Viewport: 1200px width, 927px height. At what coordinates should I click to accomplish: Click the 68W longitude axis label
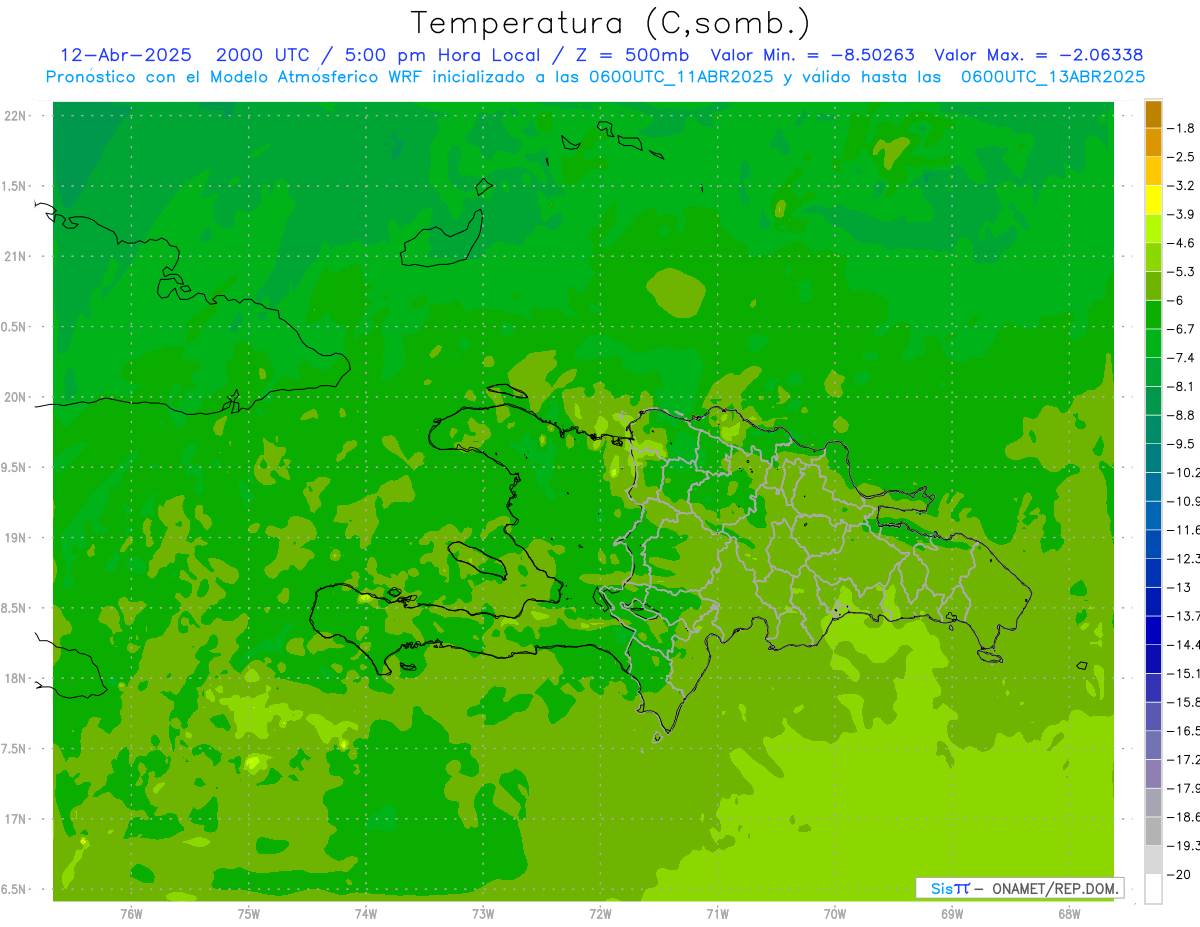tap(1069, 914)
